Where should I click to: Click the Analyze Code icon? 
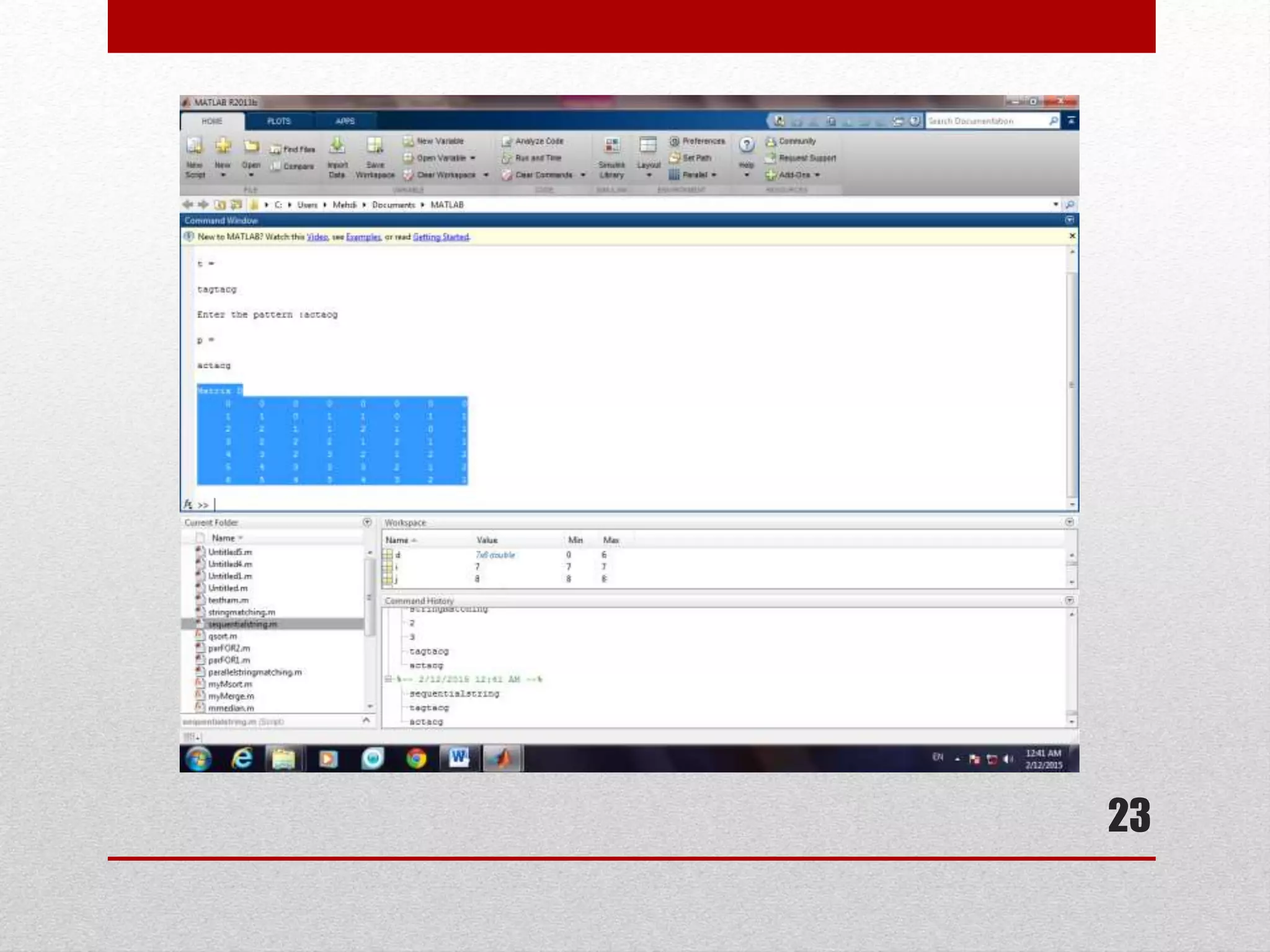coord(507,142)
